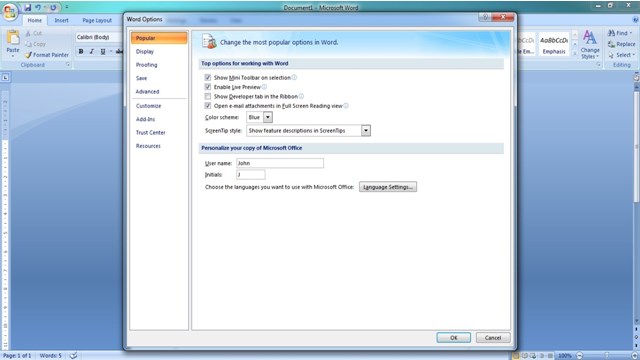This screenshot has height=360, width=640.
Task: Click the zoom slider in status bar
Action: 607,356
